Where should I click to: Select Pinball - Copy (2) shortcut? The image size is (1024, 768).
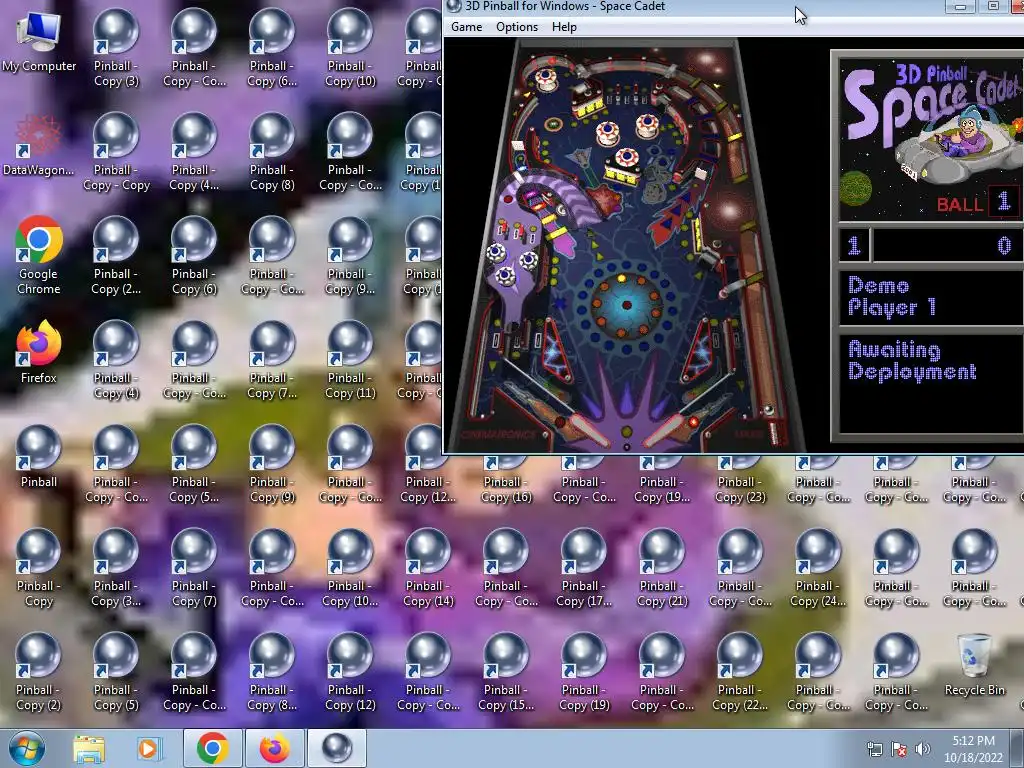(x=39, y=671)
